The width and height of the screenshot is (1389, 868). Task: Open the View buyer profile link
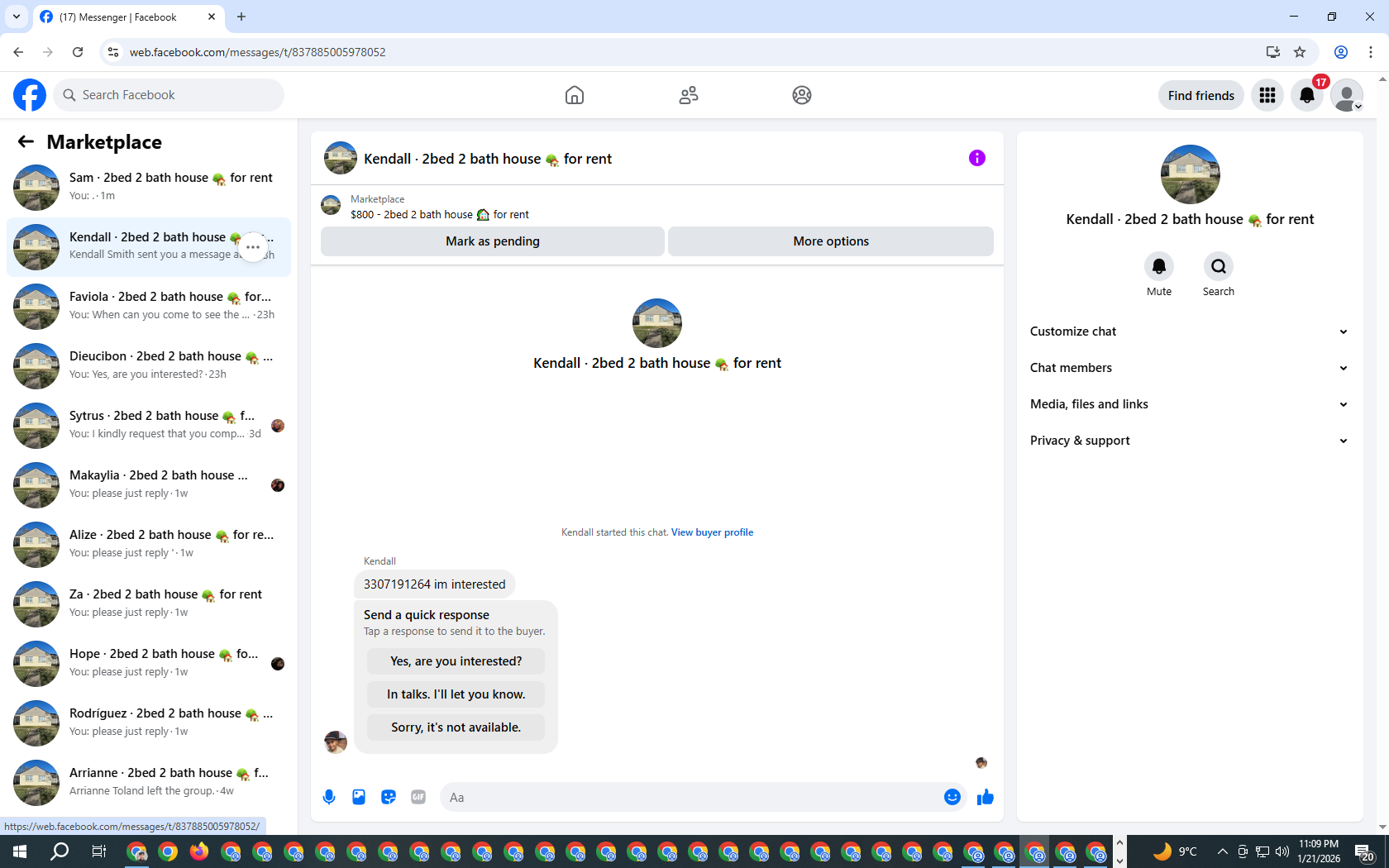click(x=712, y=532)
